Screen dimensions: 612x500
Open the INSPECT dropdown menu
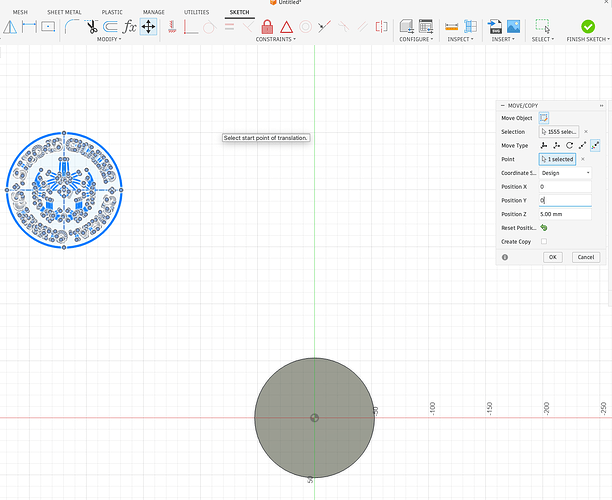(460, 39)
